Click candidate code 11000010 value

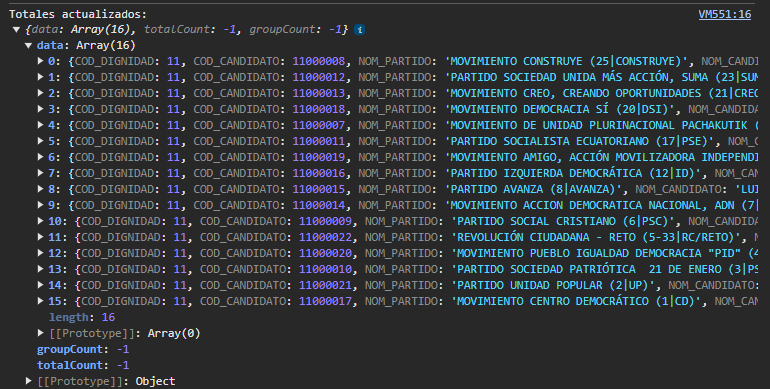tap(326, 269)
